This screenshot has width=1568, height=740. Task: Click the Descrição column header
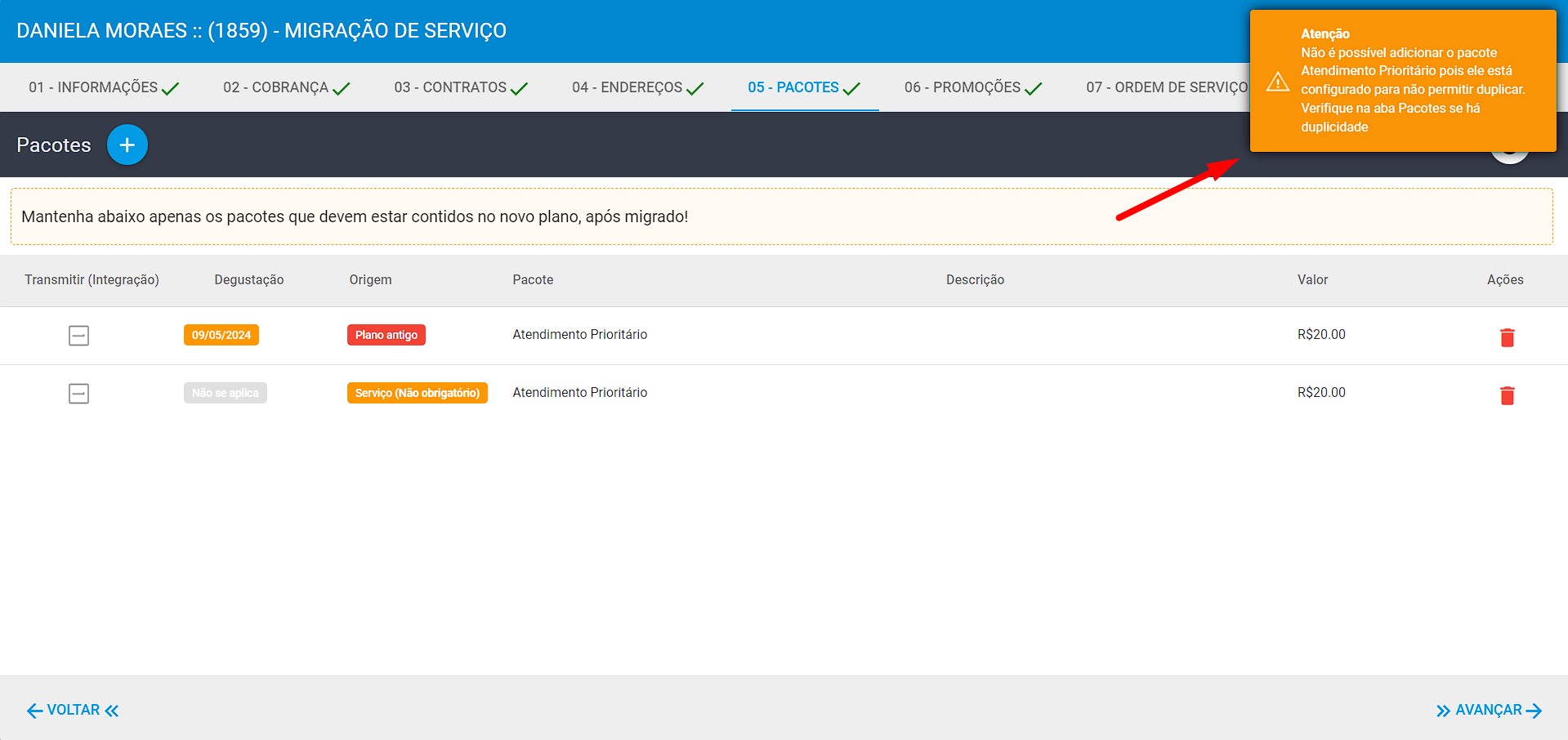[975, 279]
